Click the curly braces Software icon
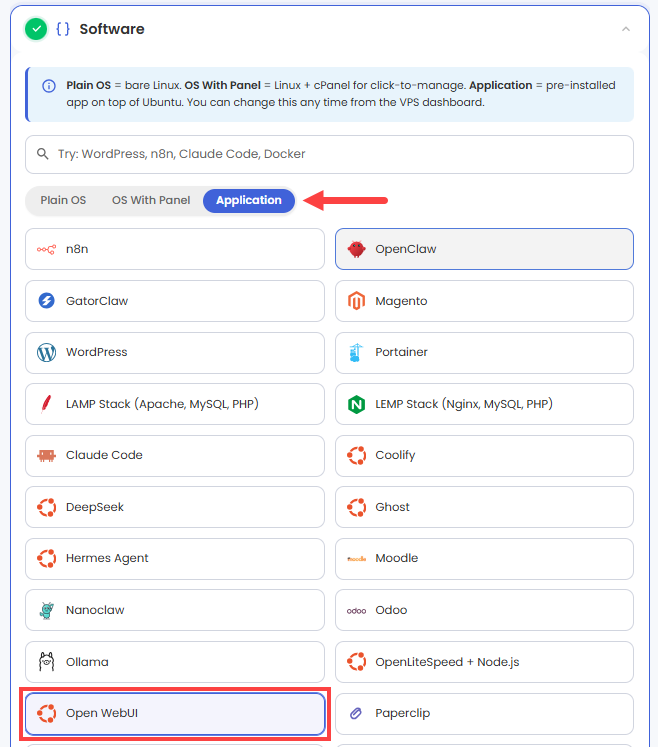The height and width of the screenshot is (747, 658). [x=63, y=29]
